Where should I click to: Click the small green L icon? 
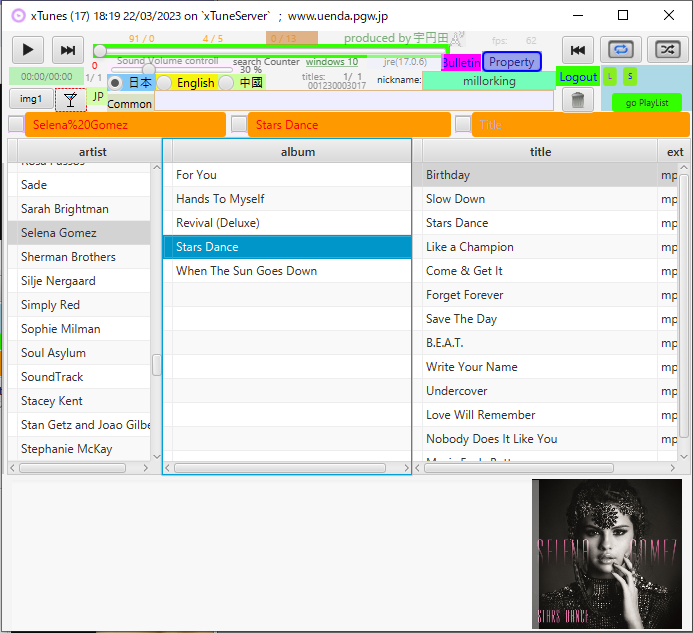[610, 76]
